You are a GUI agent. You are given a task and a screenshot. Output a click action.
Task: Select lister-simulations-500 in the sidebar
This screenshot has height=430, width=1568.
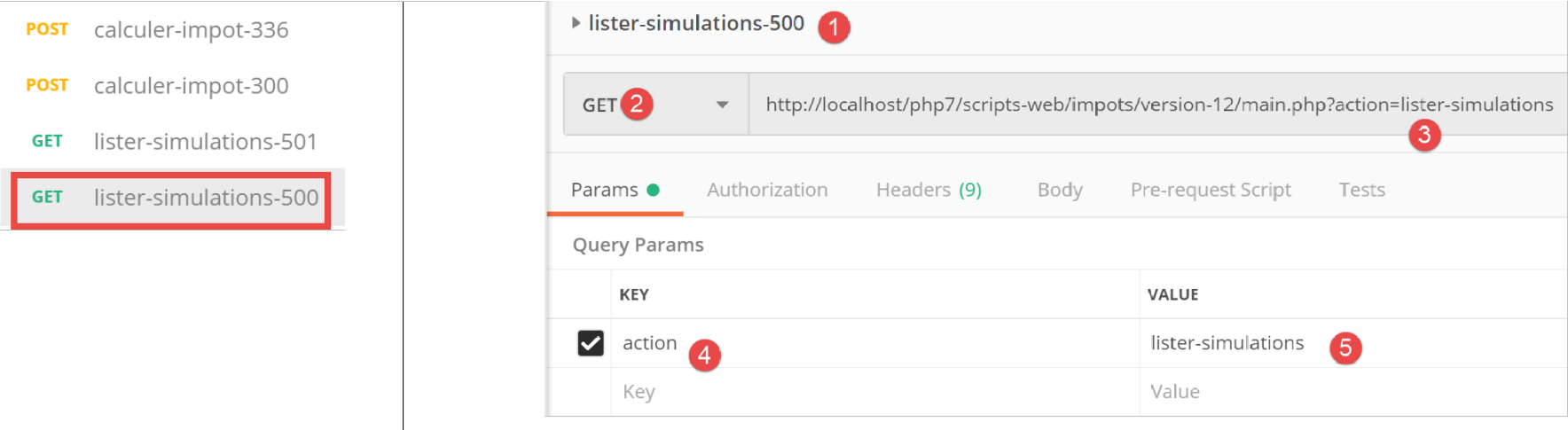(x=206, y=198)
